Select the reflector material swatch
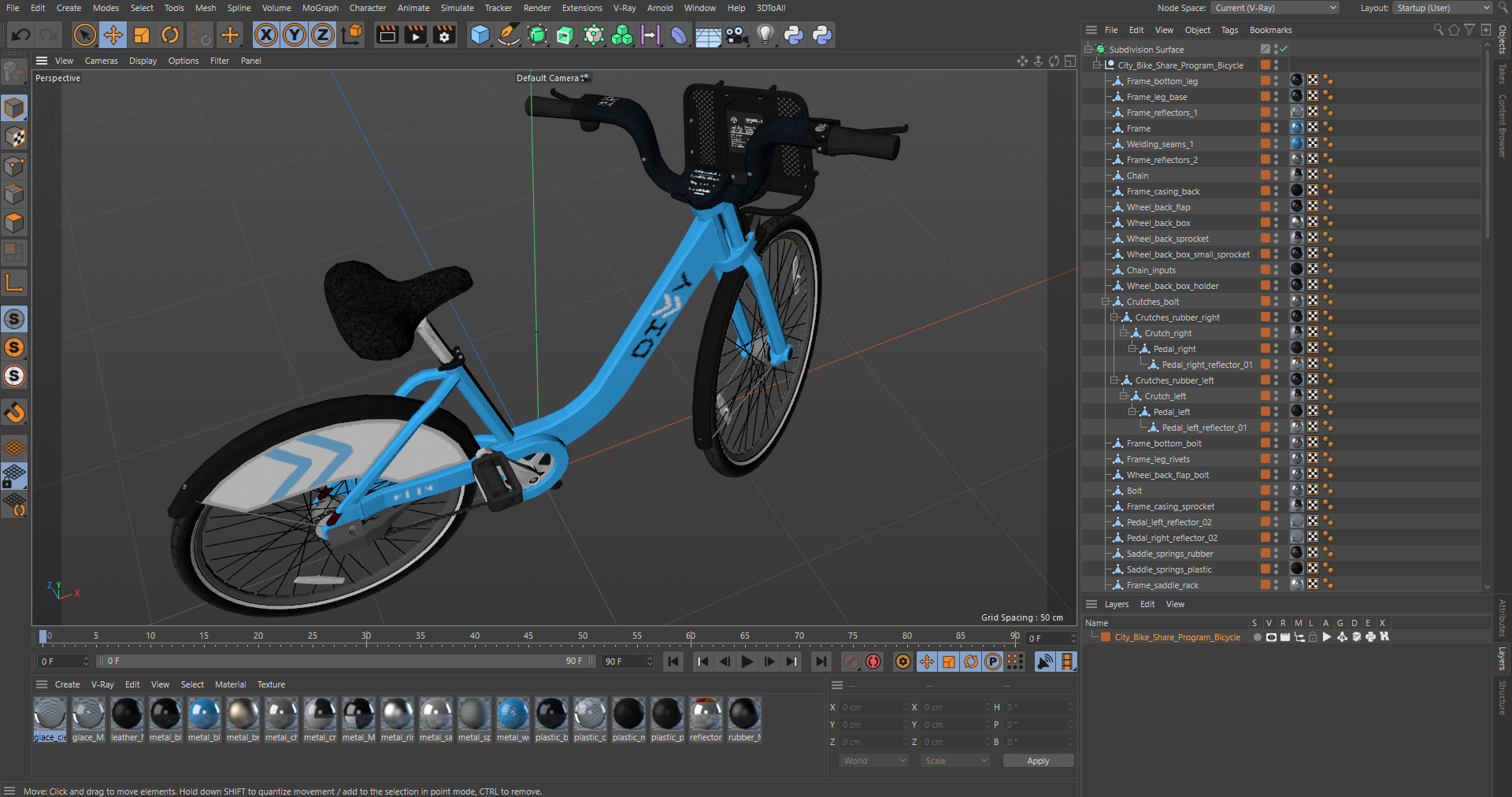1512x797 pixels. coord(706,719)
